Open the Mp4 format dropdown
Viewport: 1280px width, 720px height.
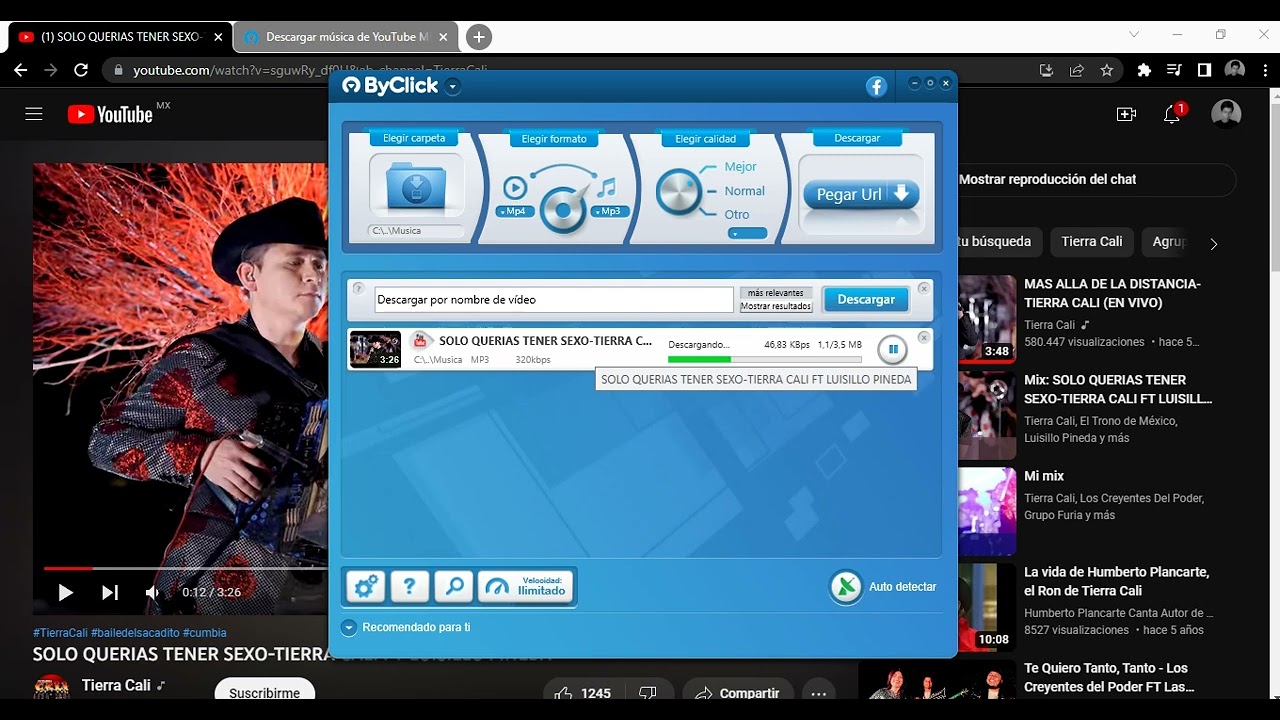515,212
